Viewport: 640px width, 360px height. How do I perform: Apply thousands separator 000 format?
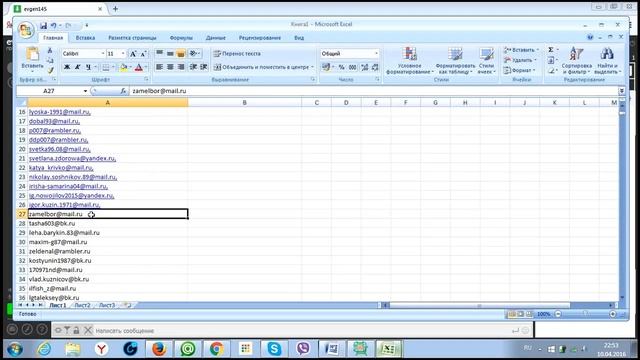click(x=352, y=67)
